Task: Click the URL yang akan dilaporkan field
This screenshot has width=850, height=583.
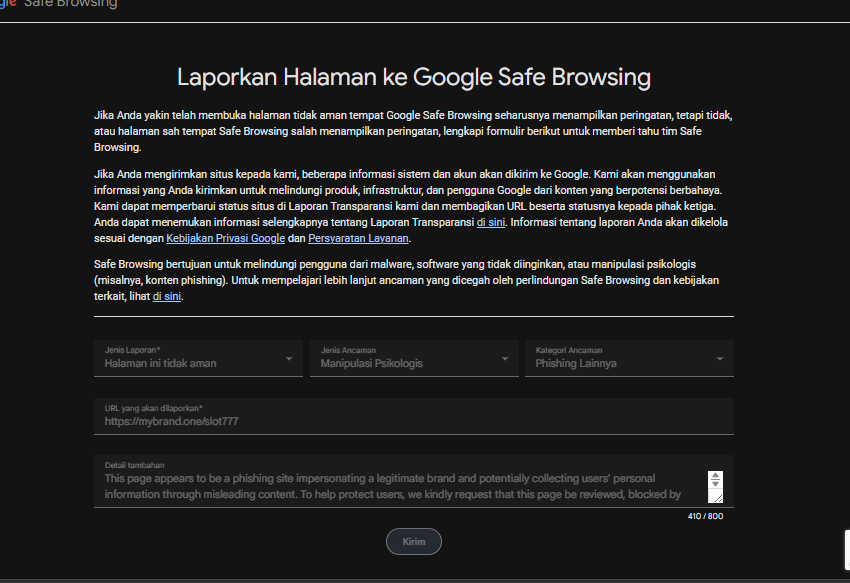Action: tap(414, 416)
